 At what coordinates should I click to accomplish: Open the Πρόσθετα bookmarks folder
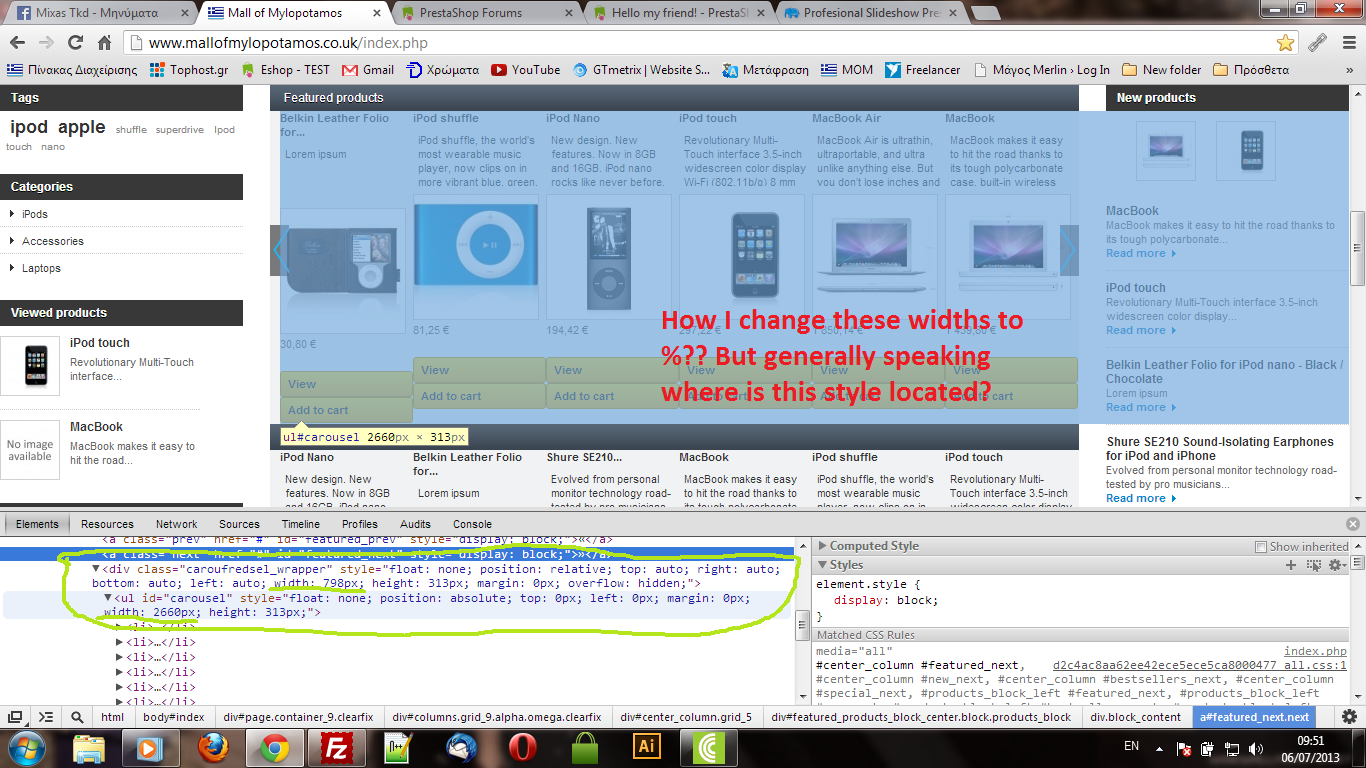[x=1251, y=70]
